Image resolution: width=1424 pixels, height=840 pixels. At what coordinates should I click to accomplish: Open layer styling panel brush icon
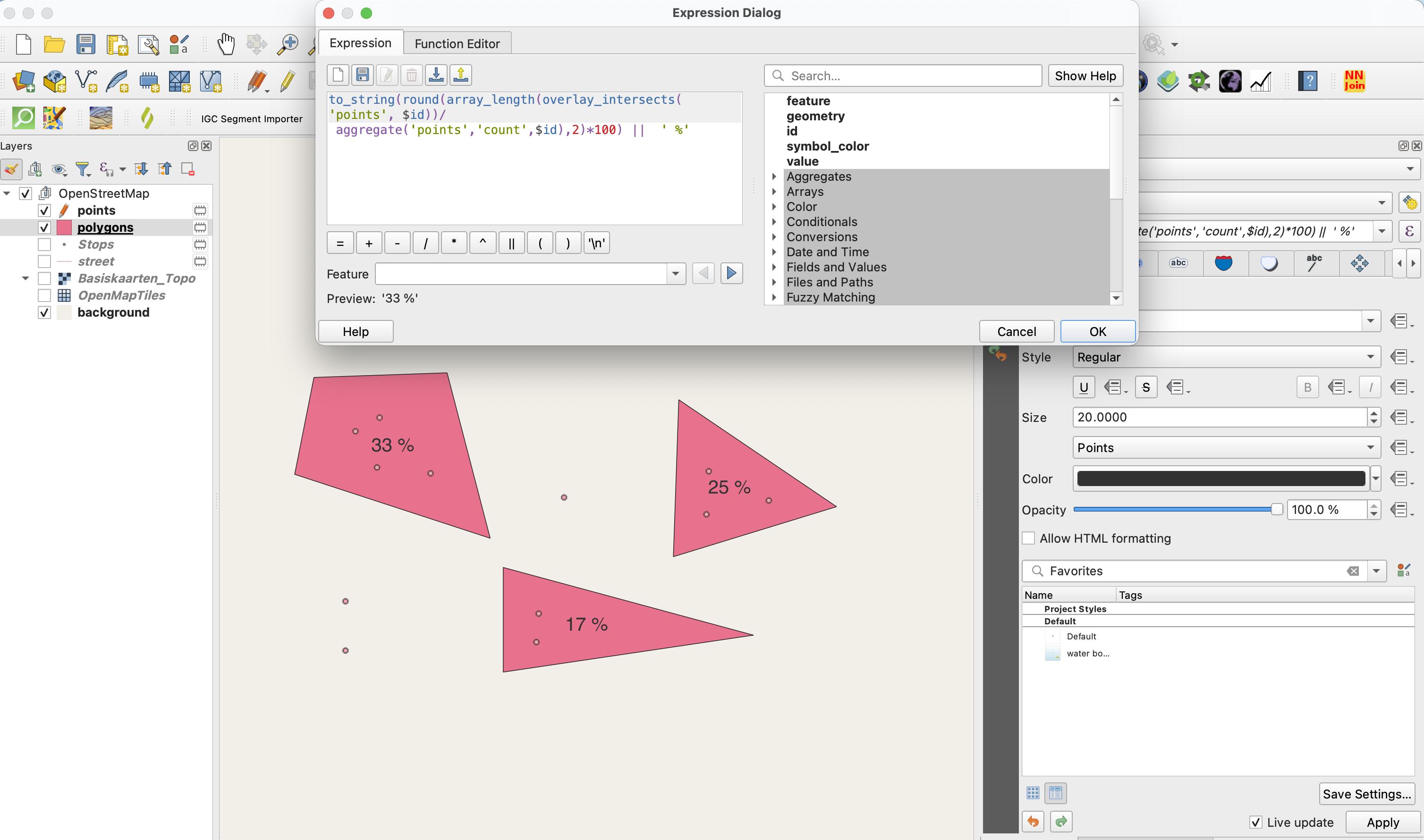click(x=11, y=168)
